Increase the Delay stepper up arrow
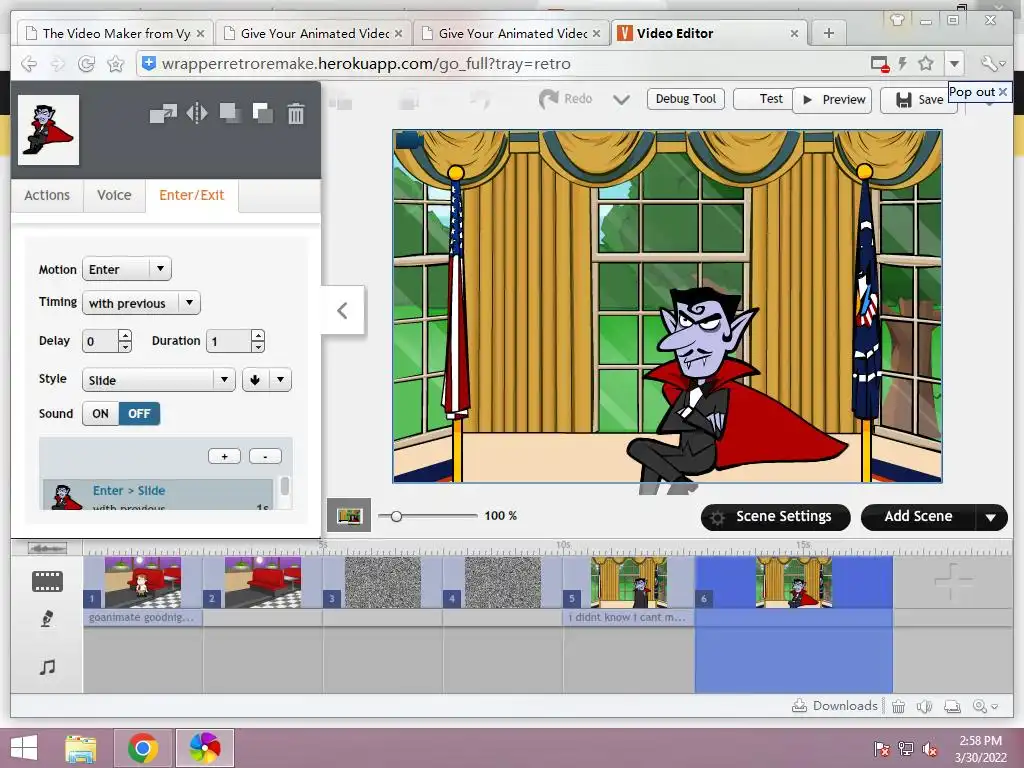Image resolution: width=1024 pixels, height=768 pixels. tap(125, 336)
